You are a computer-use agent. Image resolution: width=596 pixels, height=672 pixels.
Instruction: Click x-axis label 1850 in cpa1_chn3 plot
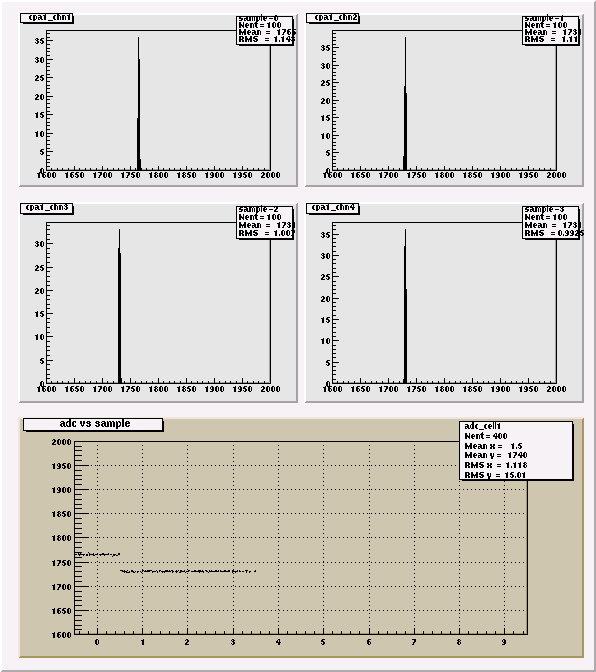(186, 389)
